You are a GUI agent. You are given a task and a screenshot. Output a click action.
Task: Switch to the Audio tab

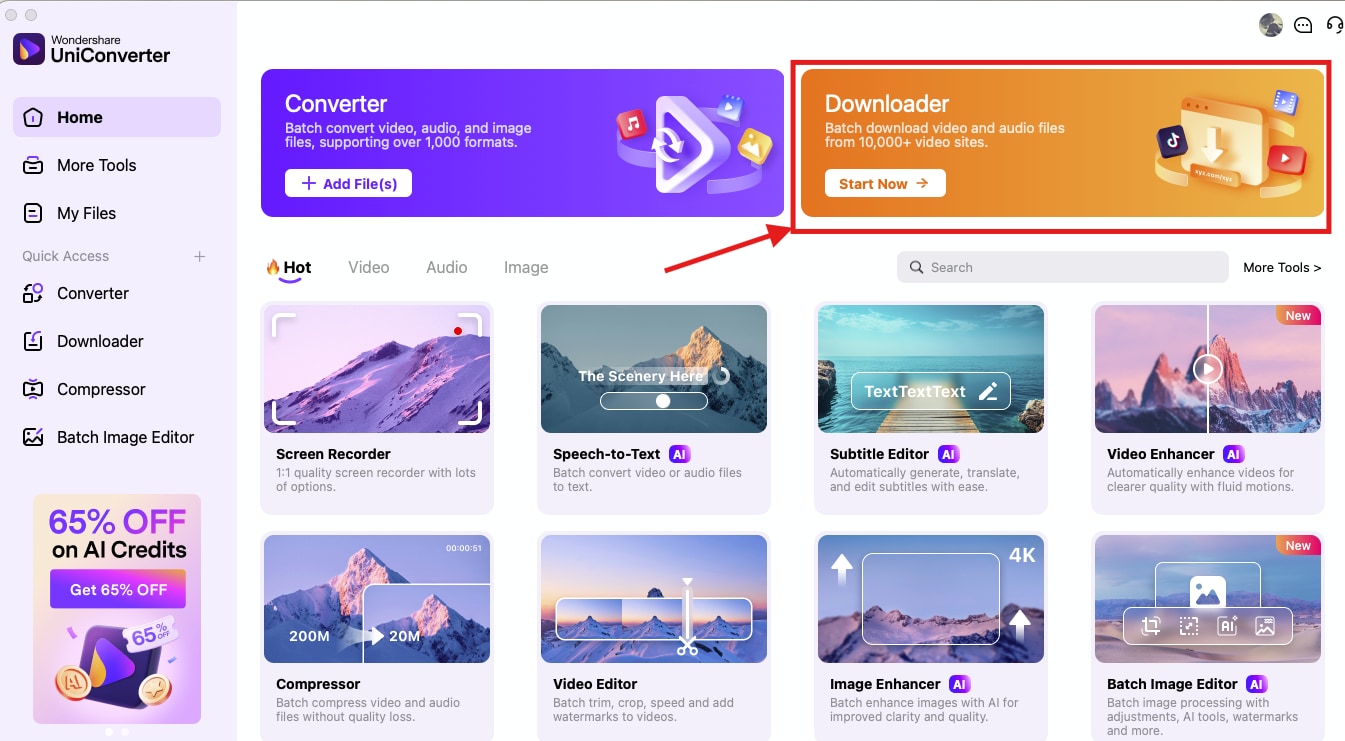click(x=447, y=267)
